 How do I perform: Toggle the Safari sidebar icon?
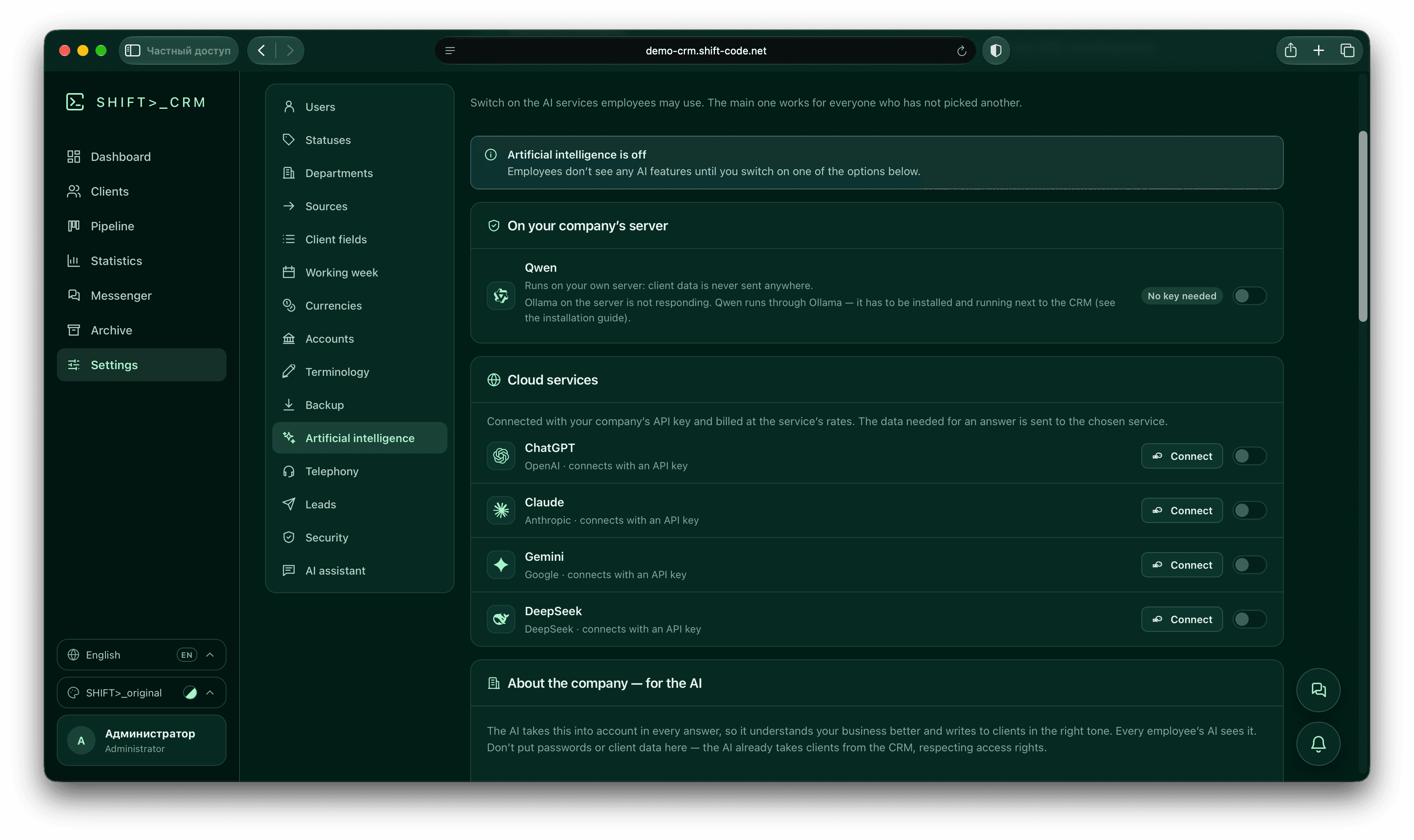[133, 50]
